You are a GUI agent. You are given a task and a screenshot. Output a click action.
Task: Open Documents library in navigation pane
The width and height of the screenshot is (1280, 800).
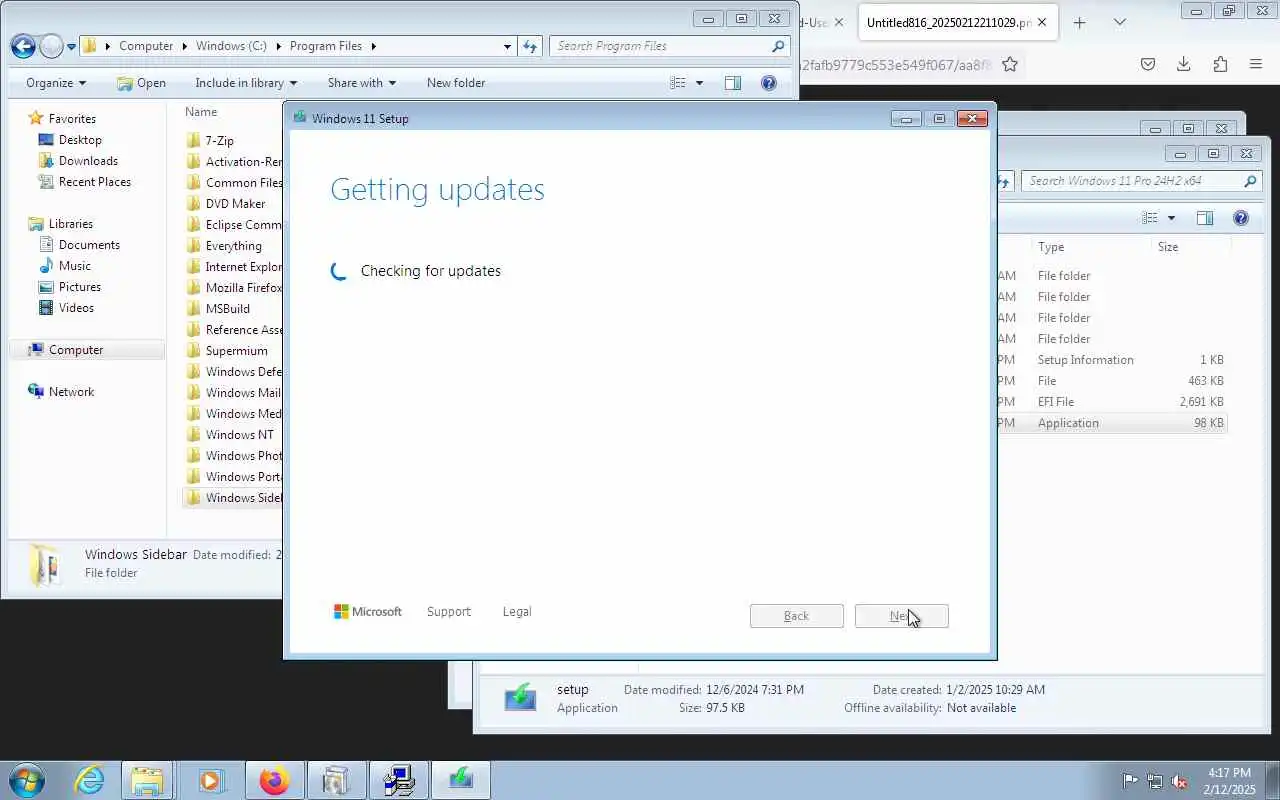(x=89, y=245)
